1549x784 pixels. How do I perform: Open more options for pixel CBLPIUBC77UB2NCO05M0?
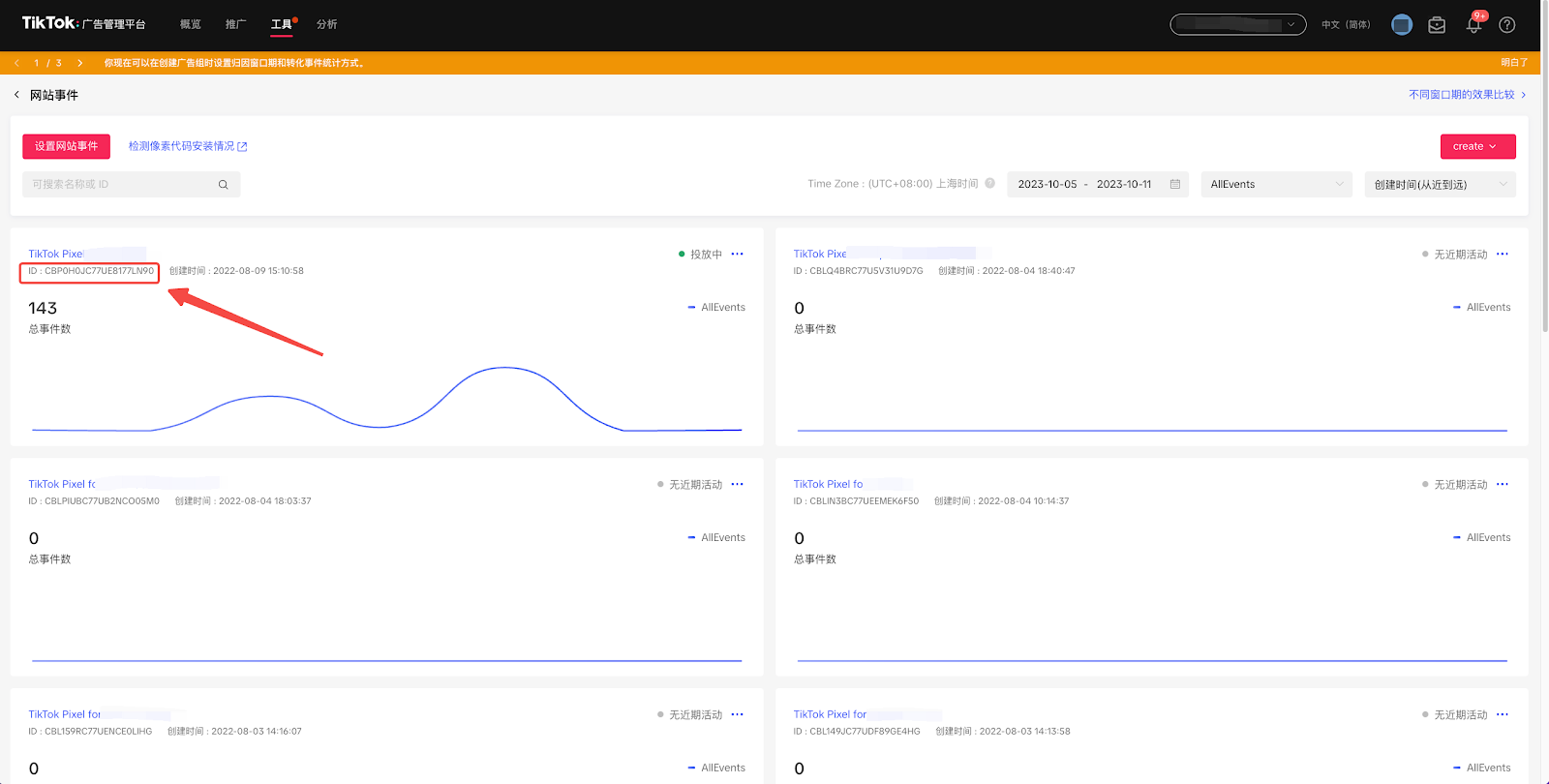click(x=738, y=484)
